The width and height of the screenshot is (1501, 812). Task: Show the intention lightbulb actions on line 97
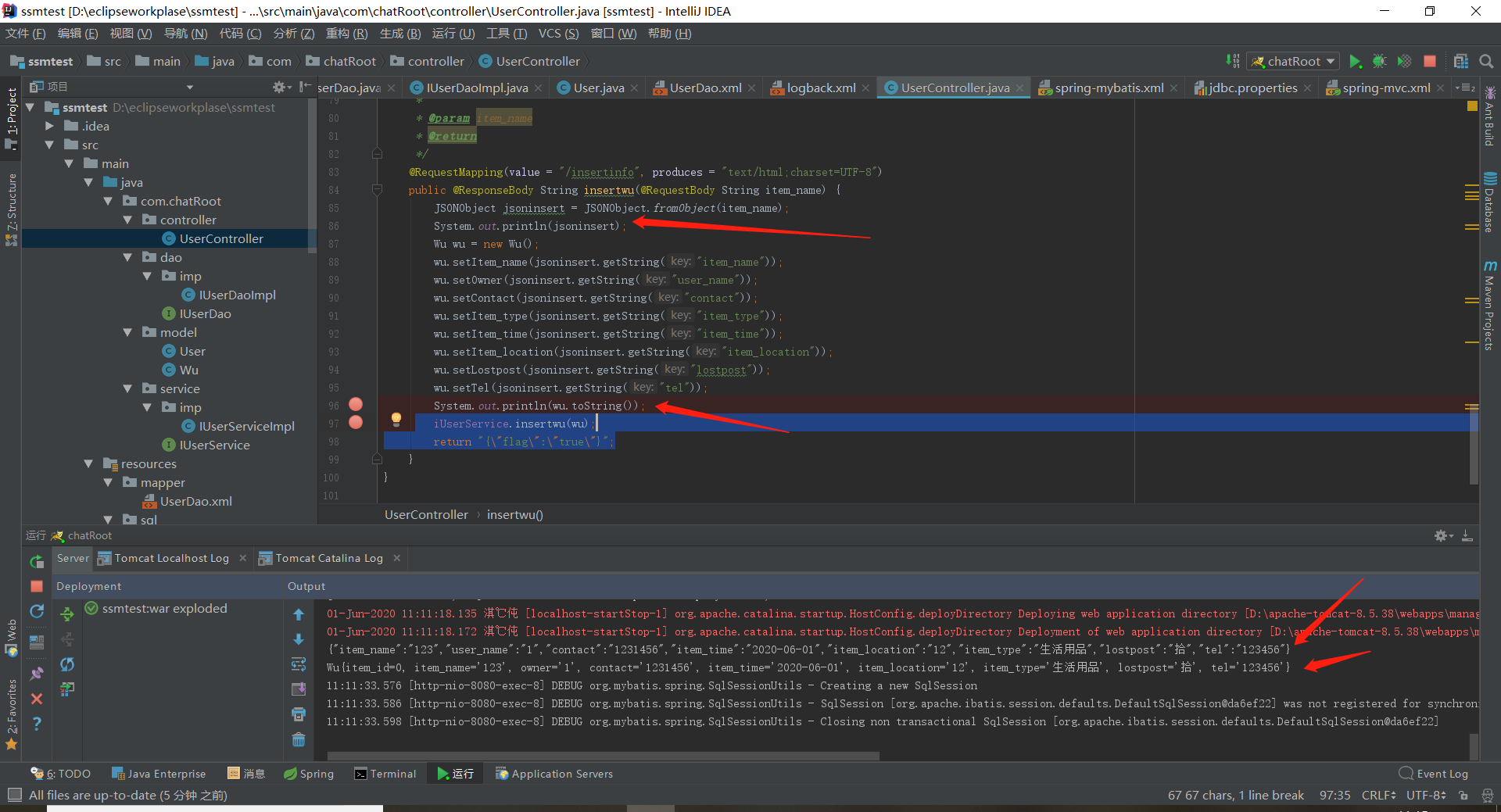click(x=396, y=420)
